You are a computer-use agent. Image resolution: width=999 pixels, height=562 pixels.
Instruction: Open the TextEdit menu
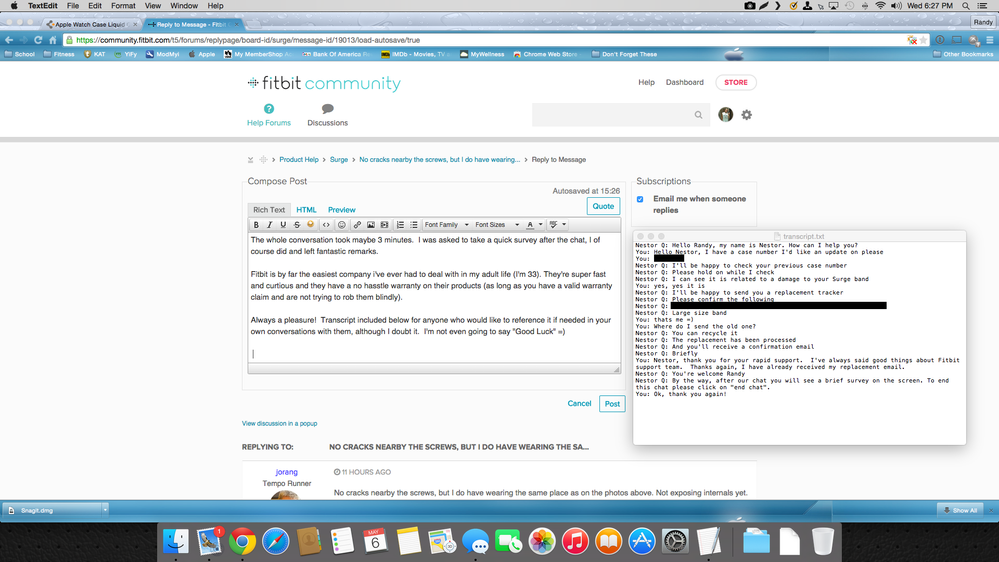[x=43, y=6]
